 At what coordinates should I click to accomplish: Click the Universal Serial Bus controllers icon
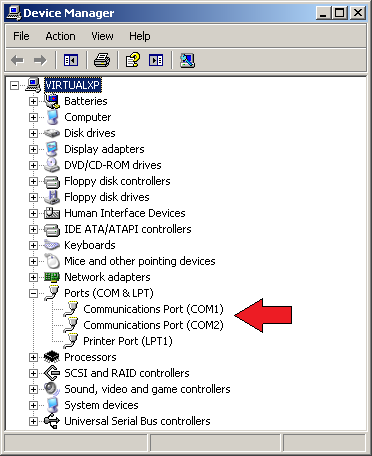pos(52,421)
